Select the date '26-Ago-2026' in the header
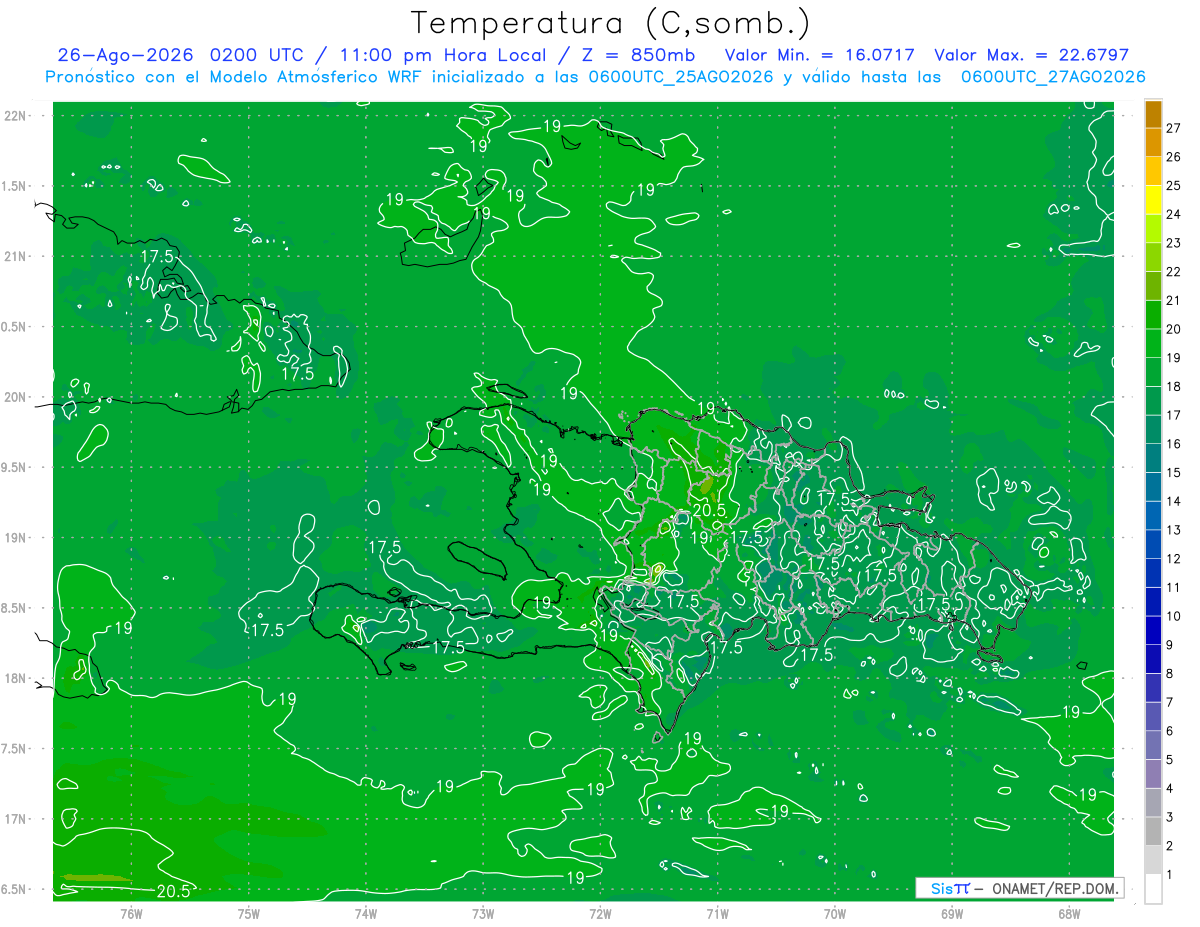Image resolution: width=1200 pixels, height=927 pixels. (125, 55)
